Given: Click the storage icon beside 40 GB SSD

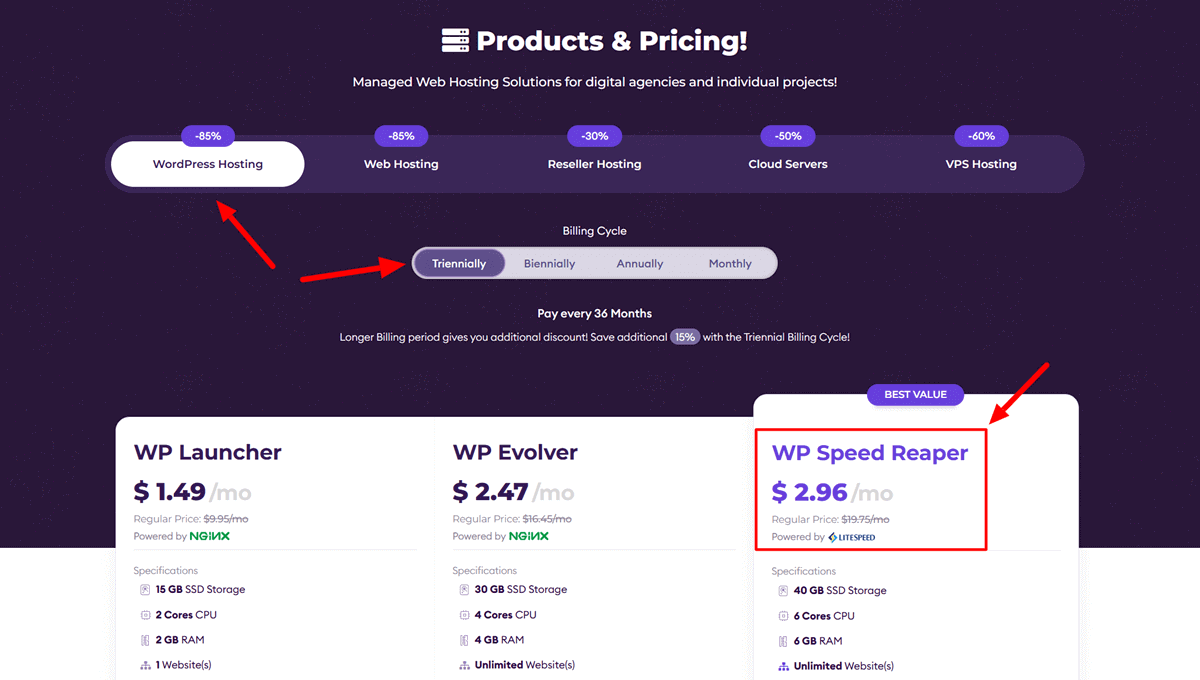Looking at the screenshot, I should tap(783, 591).
